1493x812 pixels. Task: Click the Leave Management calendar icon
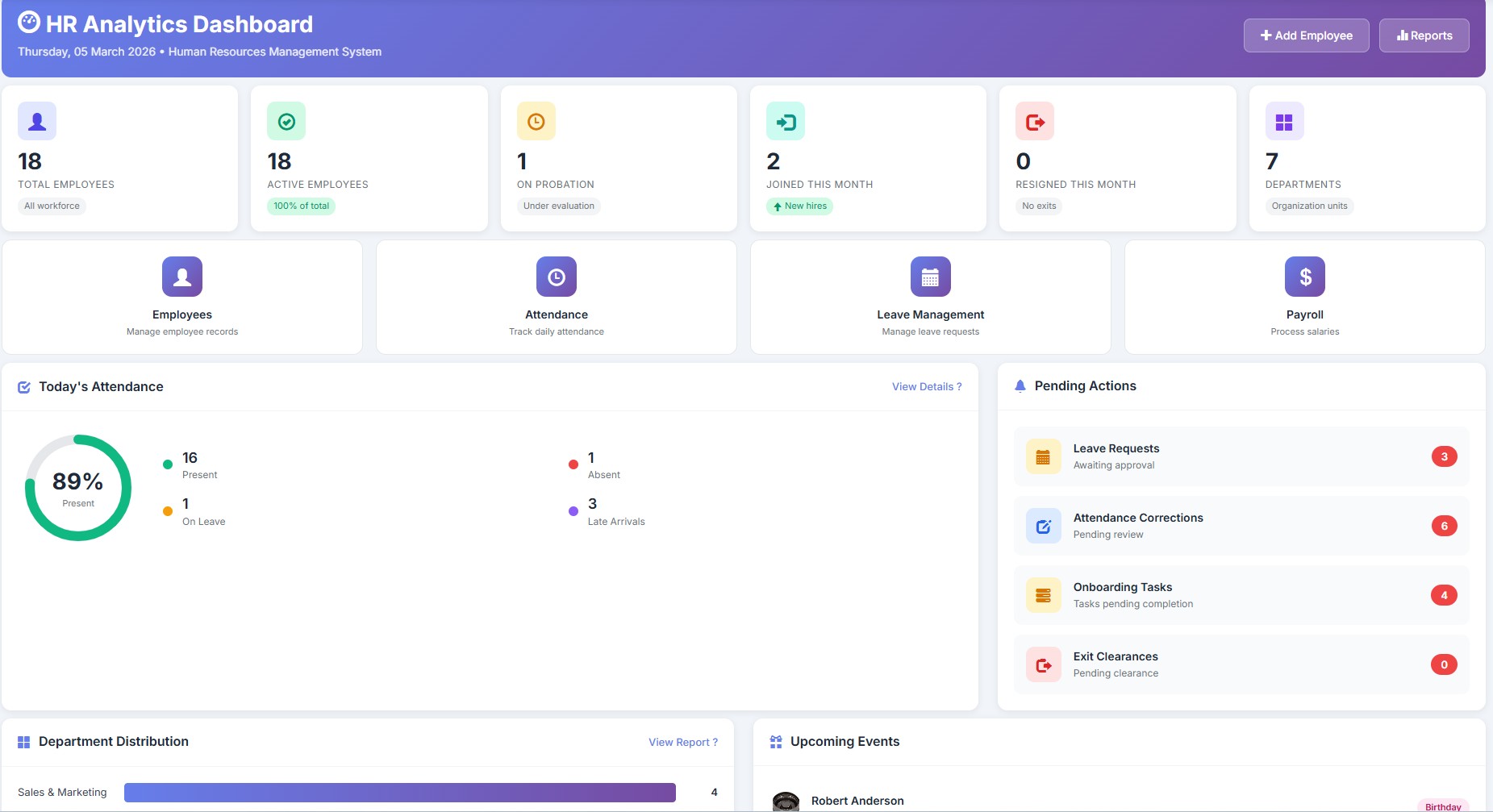click(x=930, y=276)
